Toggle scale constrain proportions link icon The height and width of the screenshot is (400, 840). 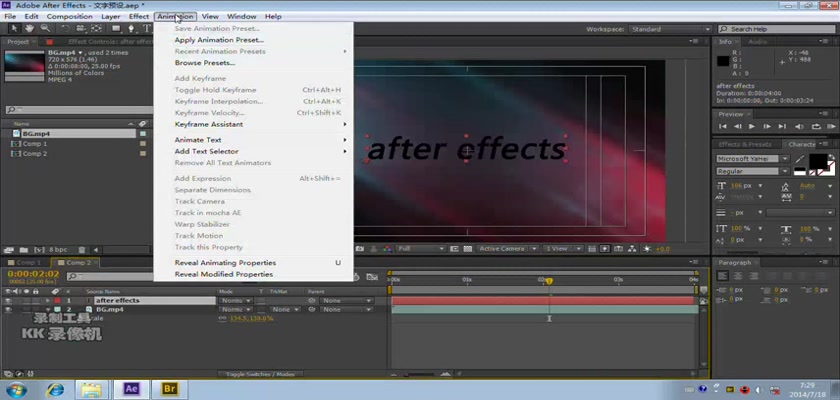click(x=223, y=319)
